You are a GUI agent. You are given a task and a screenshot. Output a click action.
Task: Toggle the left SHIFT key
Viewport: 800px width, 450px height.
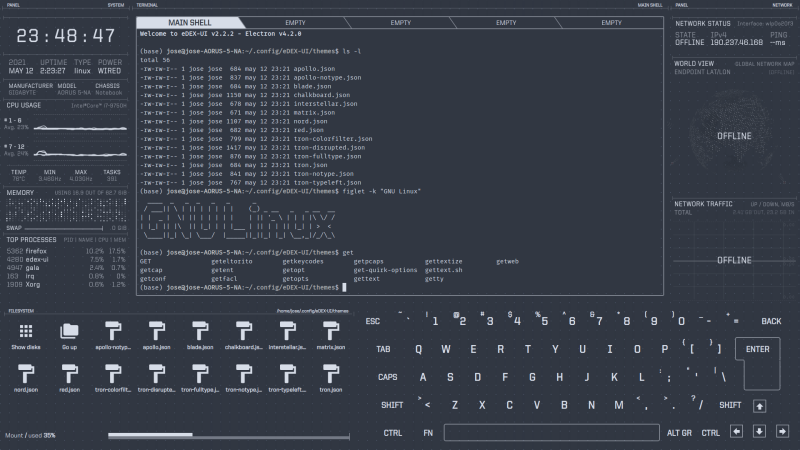click(x=392, y=405)
